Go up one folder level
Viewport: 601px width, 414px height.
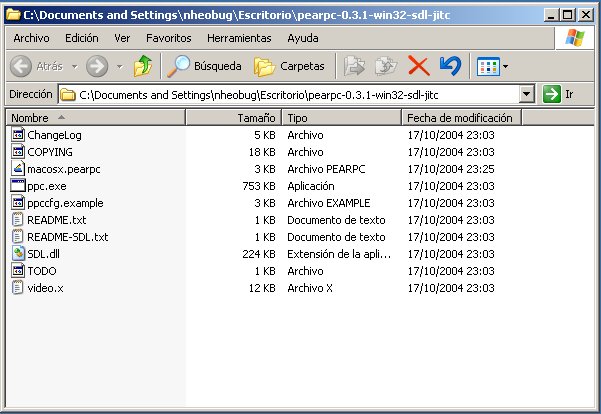[143, 66]
